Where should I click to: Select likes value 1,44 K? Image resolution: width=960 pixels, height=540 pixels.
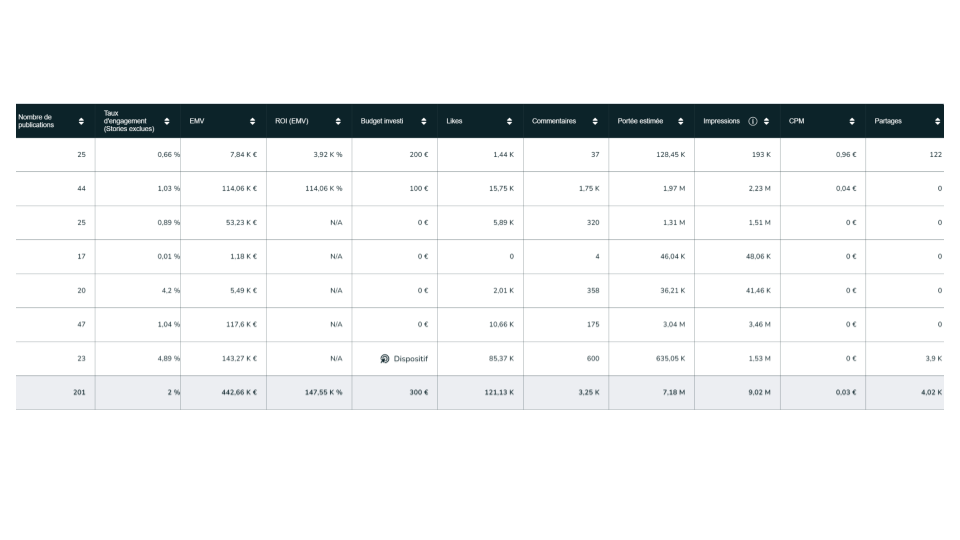[504, 155]
